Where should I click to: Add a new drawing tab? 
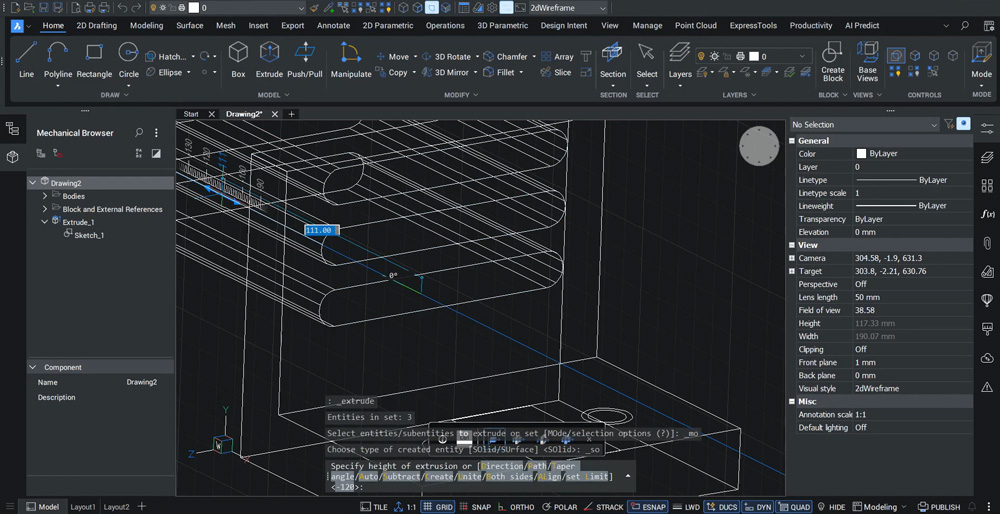tap(291, 114)
